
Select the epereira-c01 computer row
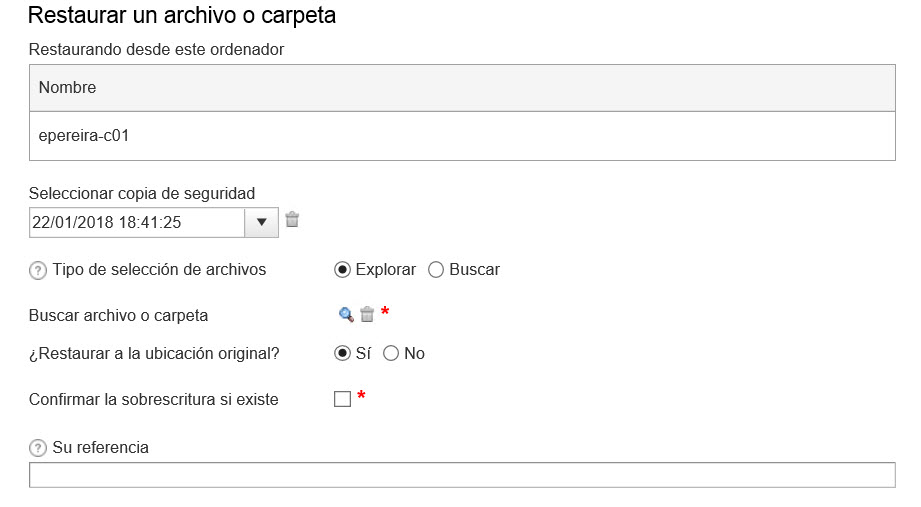click(x=462, y=136)
